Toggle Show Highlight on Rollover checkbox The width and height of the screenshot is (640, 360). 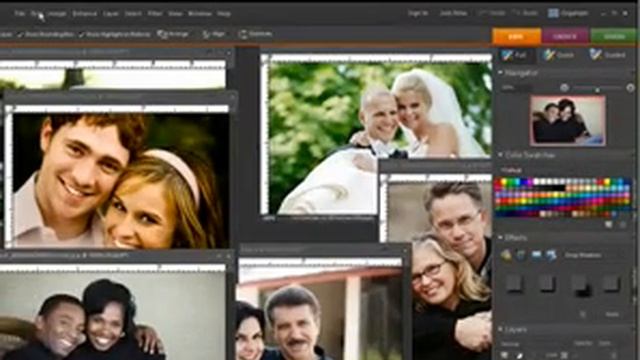click(x=115, y=35)
